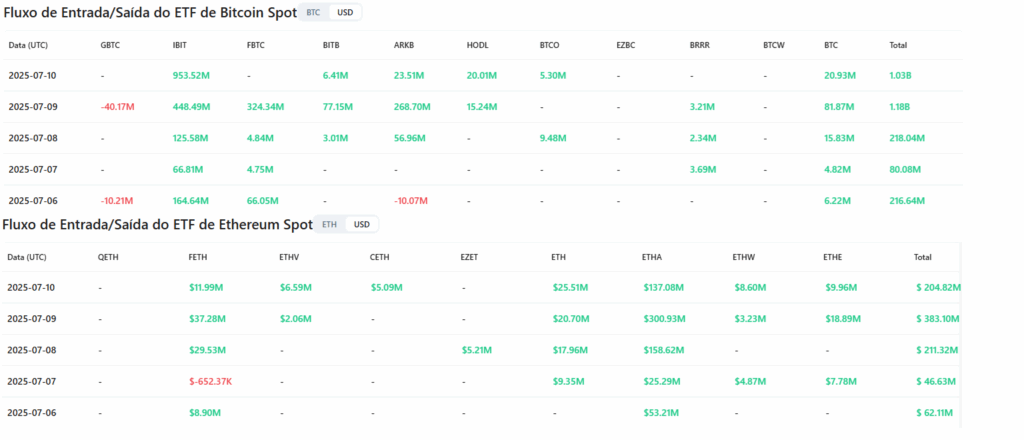Select Ethereum total $ 204.82M
Viewport: 1024px width, 440px height.
(938, 287)
